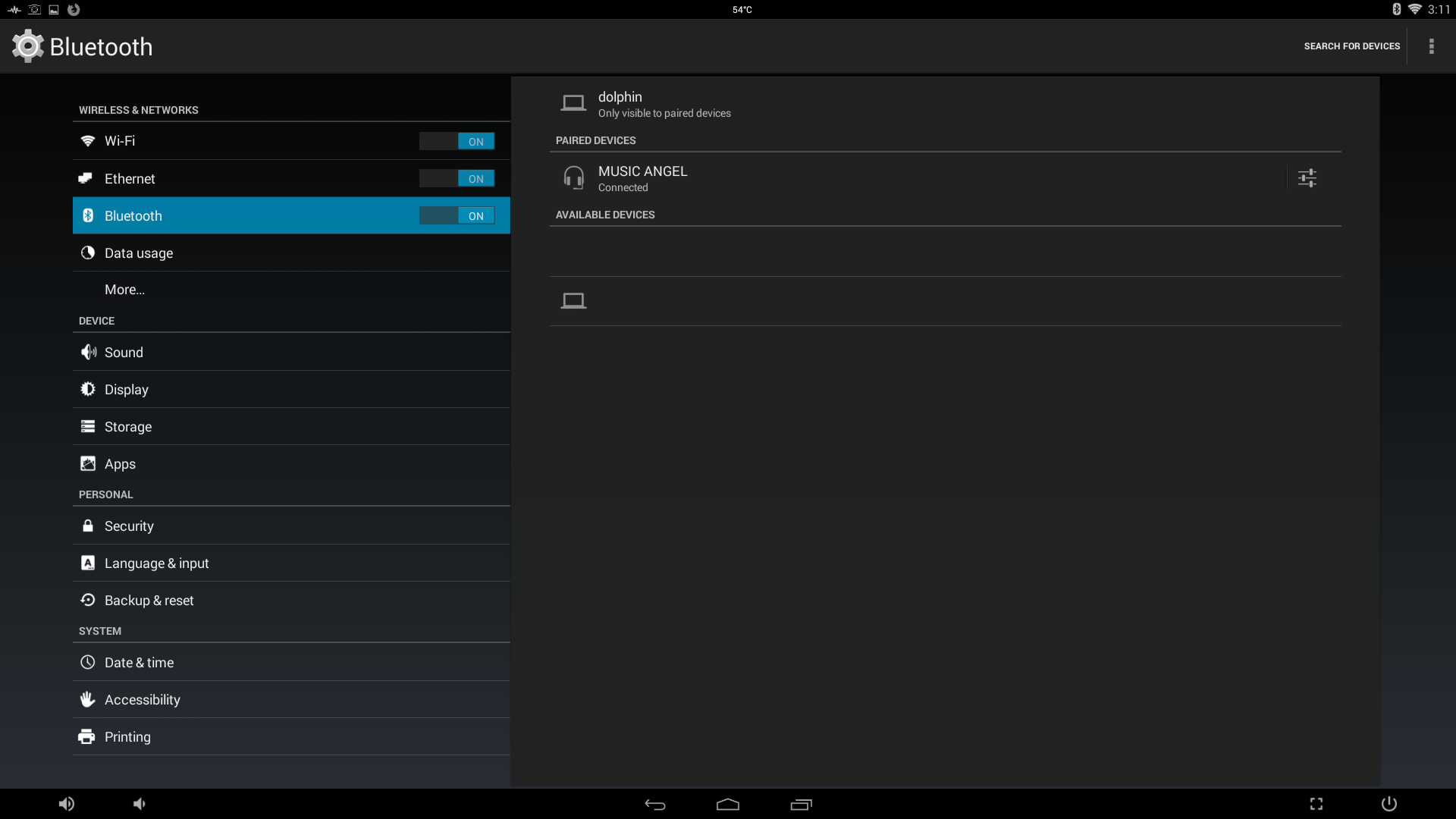Open Language & input settings

[291, 563]
